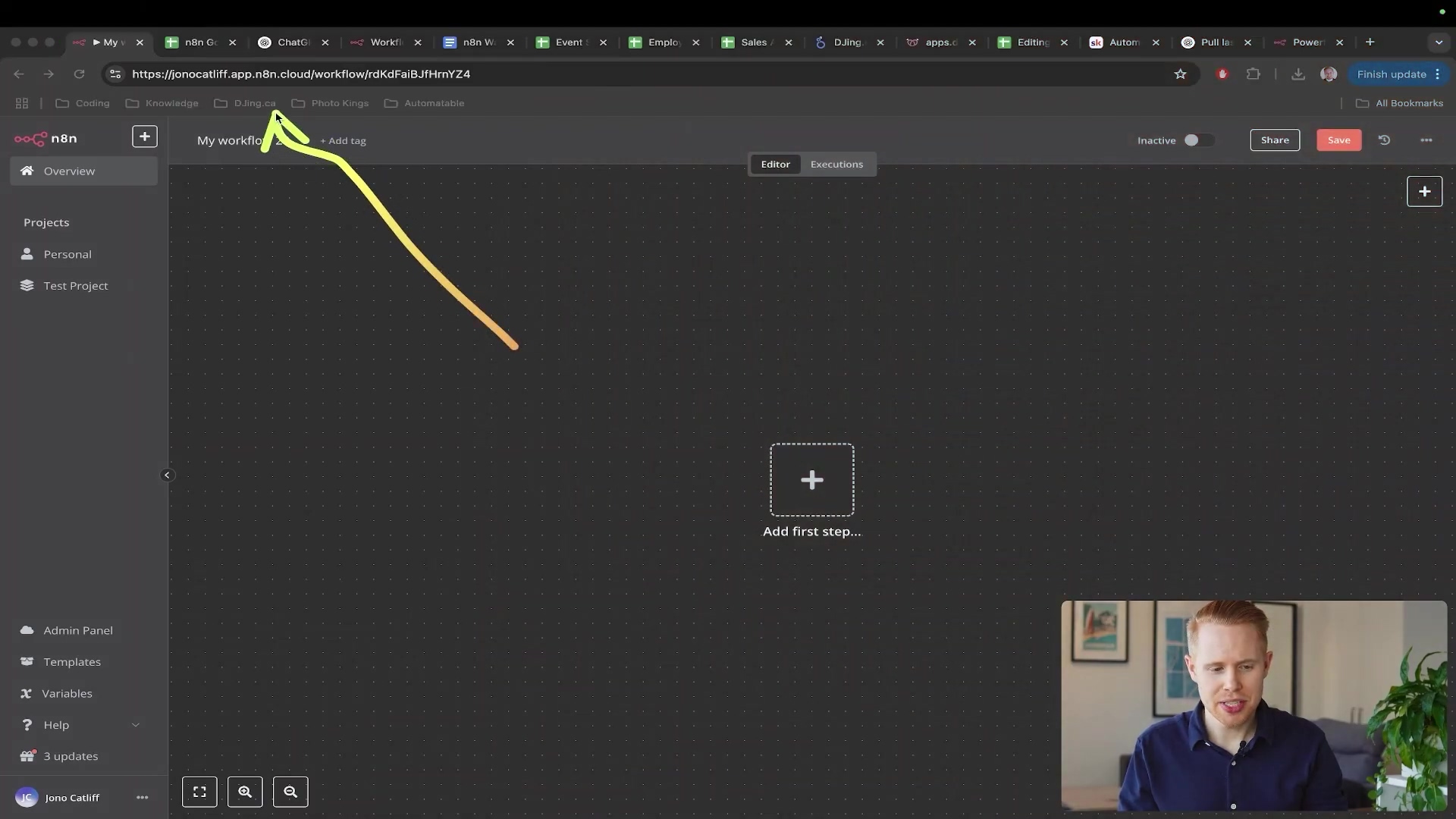Switch to the Executions tab
This screenshot has width=1456, height=819.
[x=836, y=165]
